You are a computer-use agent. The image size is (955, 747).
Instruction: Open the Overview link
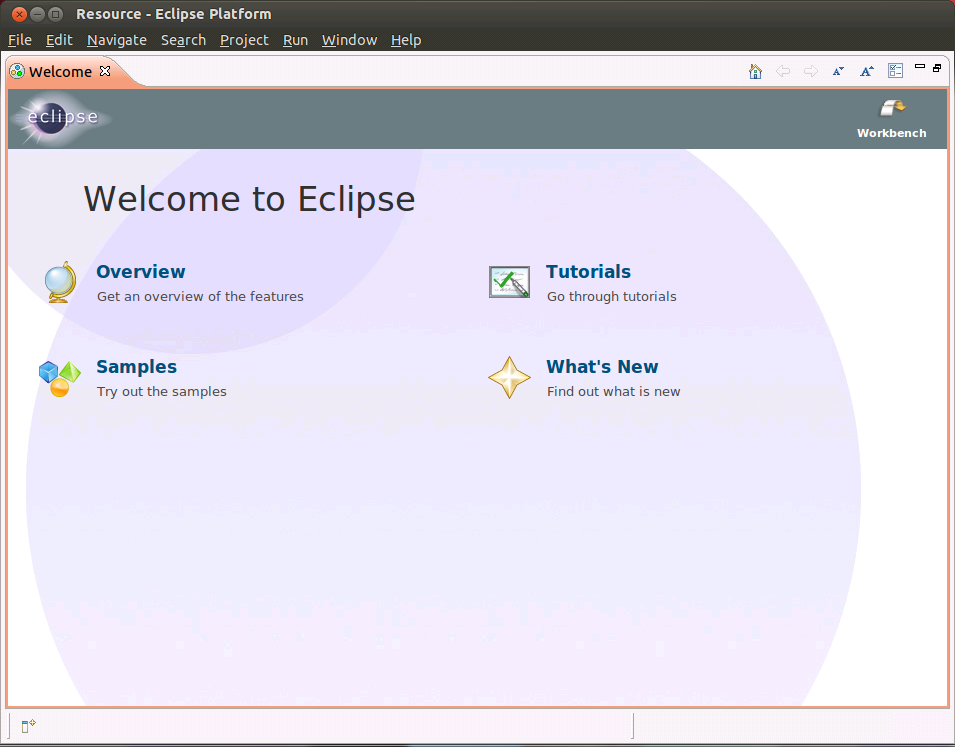pyautogui.click(x=141, y=272)
